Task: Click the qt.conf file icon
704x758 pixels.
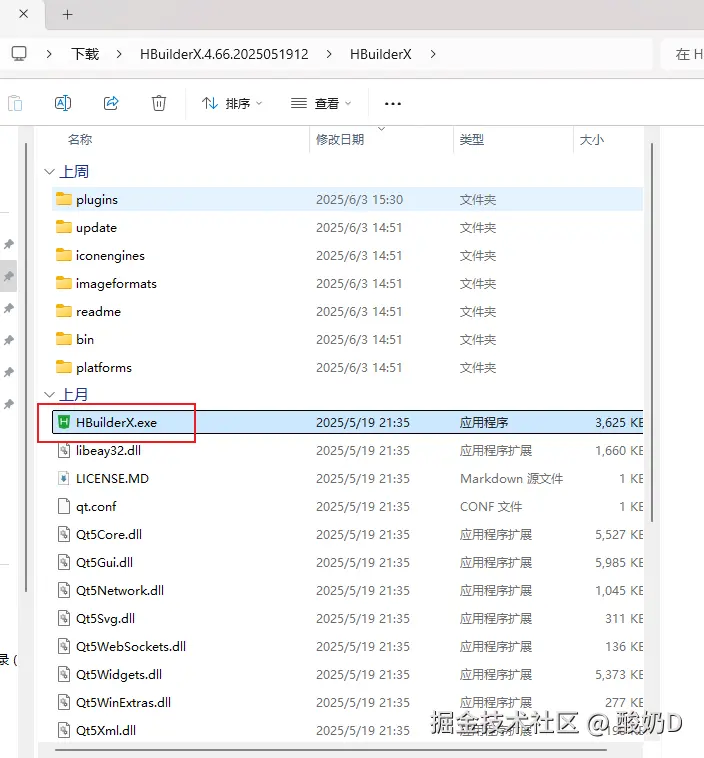Action: [x=64, y=507]
